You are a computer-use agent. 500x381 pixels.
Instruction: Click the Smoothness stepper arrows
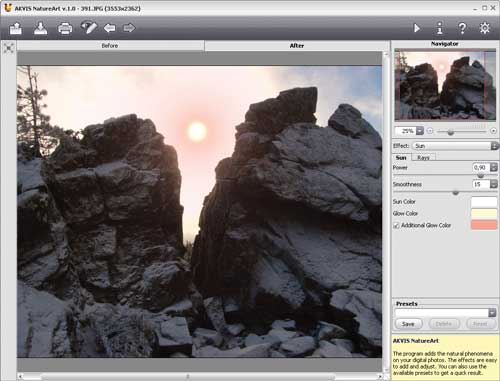coord(494,184)
